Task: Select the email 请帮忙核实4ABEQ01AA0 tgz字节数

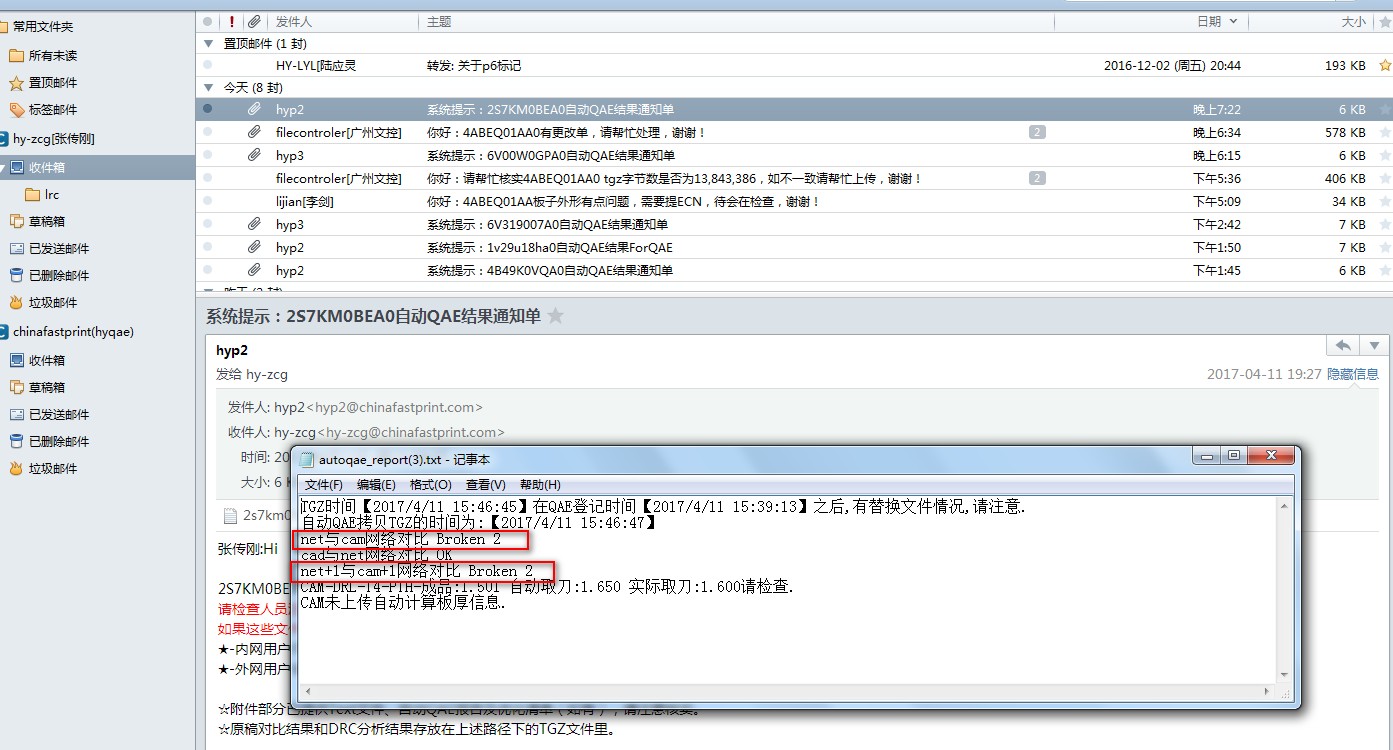Action: point(794,178)
